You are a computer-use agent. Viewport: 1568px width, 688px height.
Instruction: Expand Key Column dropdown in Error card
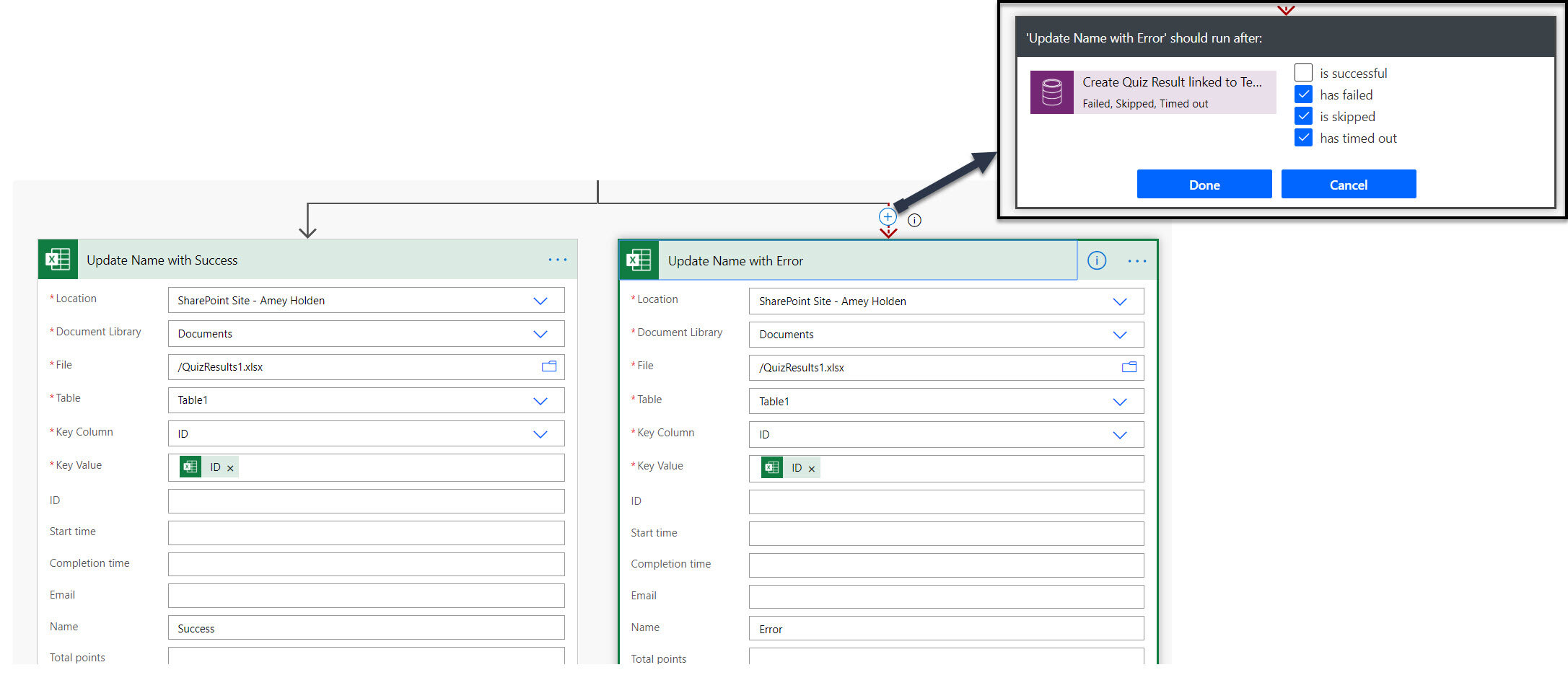[1120, 435]
